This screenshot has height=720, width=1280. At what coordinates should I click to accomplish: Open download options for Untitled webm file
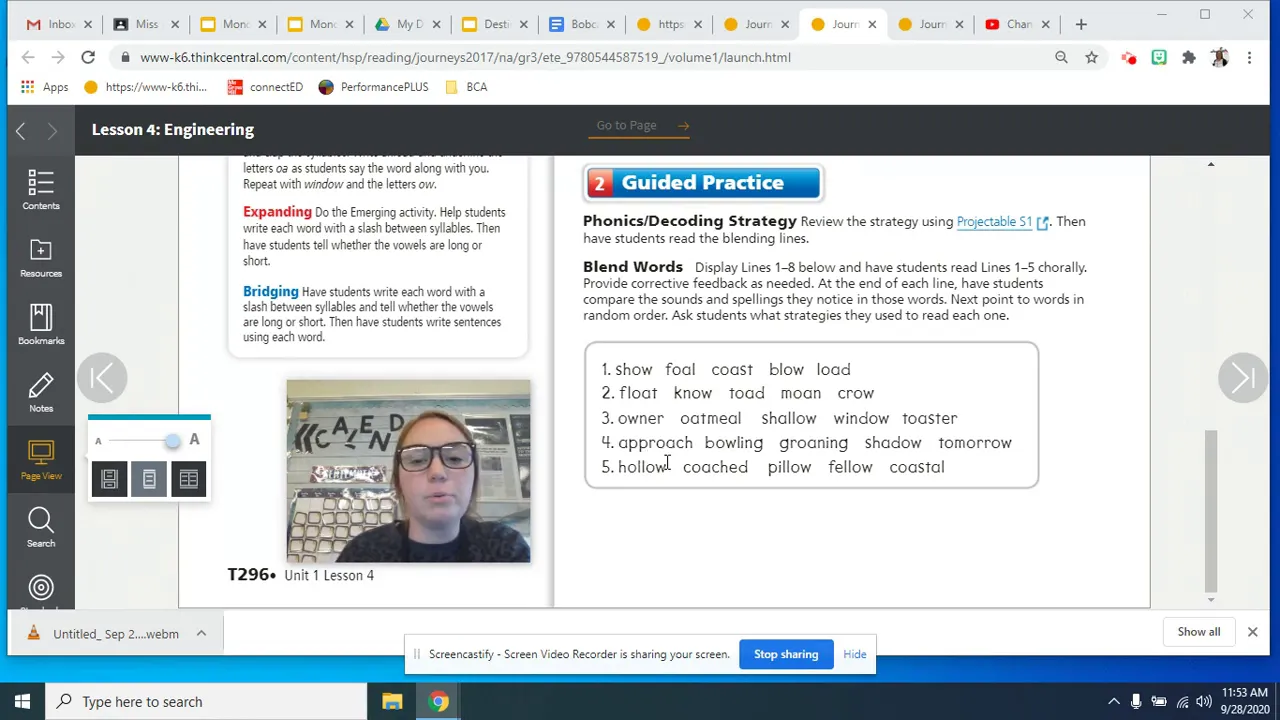pyautogui.click(x=201, y=633)
